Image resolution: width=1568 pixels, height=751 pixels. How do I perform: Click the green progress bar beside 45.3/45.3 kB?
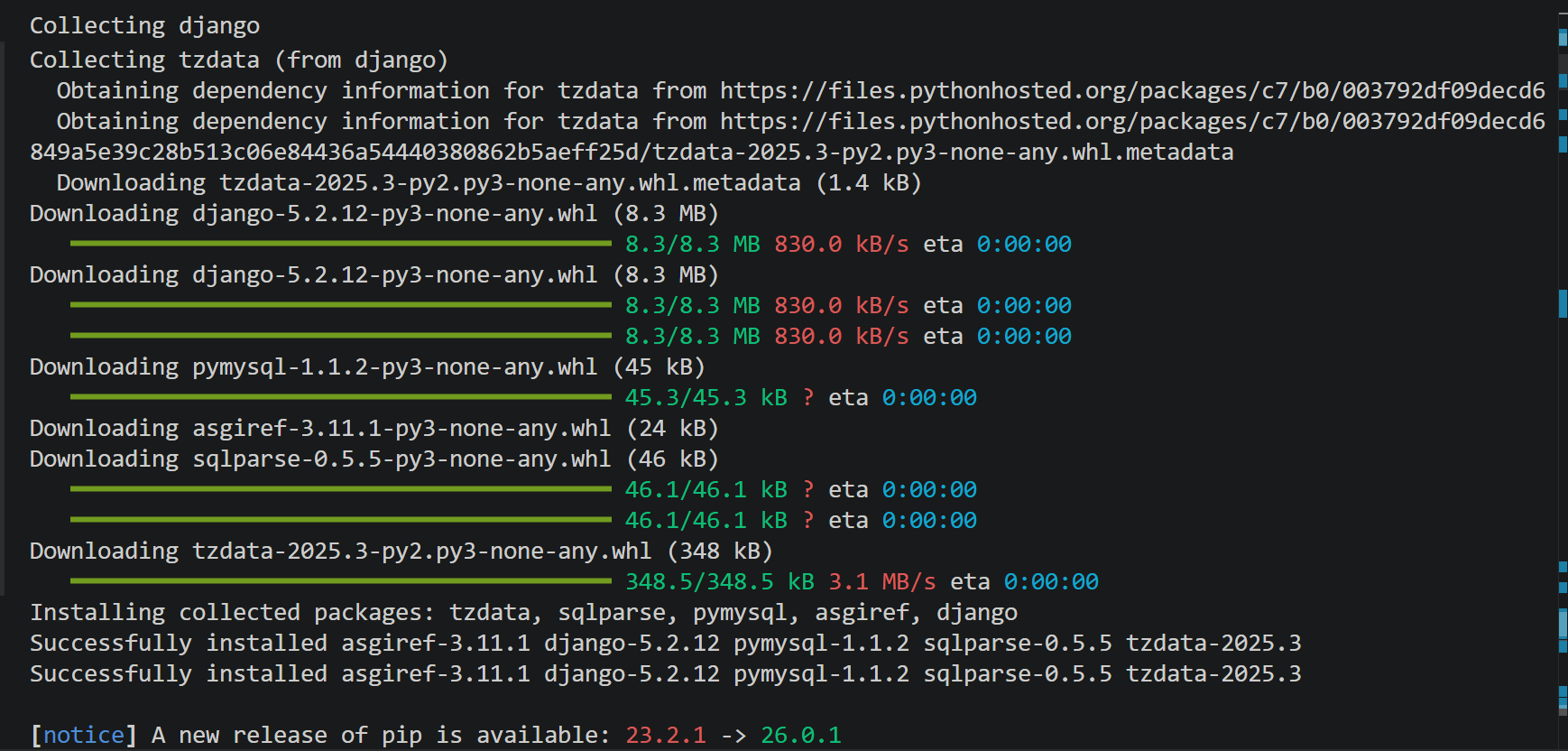tap(341, 396)
